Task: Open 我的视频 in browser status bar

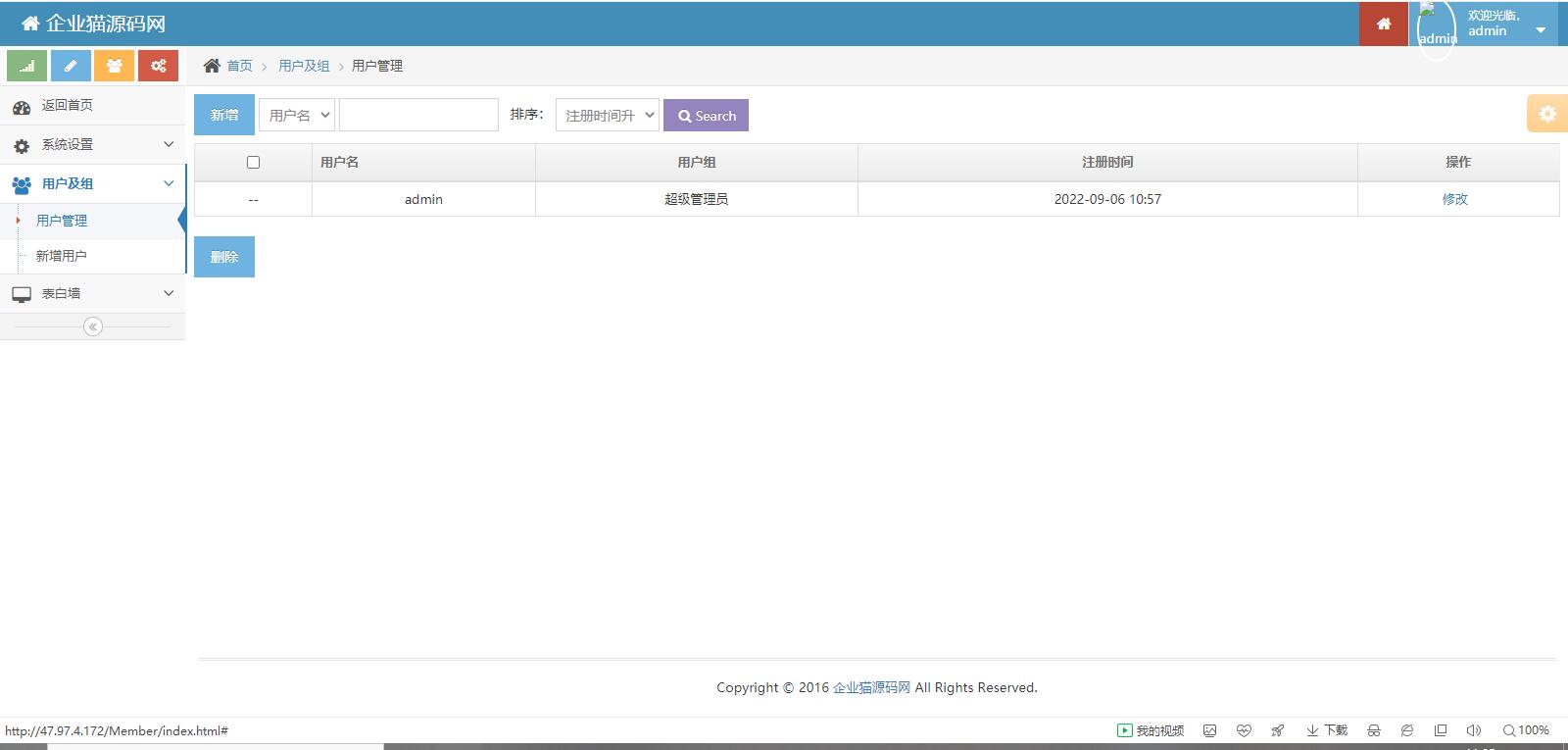Action: pyautogui.click(x=1151, y=730)
